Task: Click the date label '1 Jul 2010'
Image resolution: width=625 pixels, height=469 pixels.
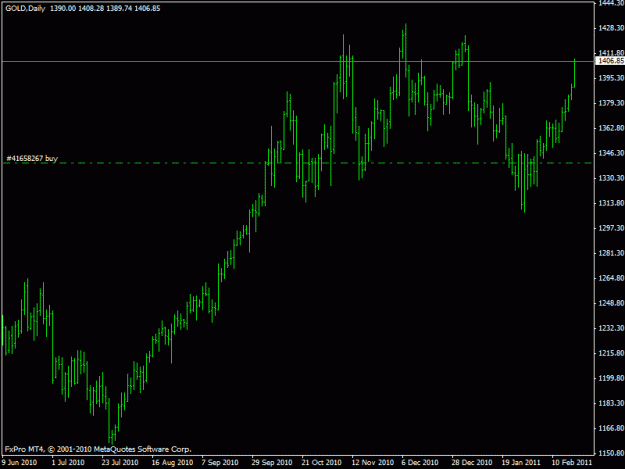Action: point(68,463)
